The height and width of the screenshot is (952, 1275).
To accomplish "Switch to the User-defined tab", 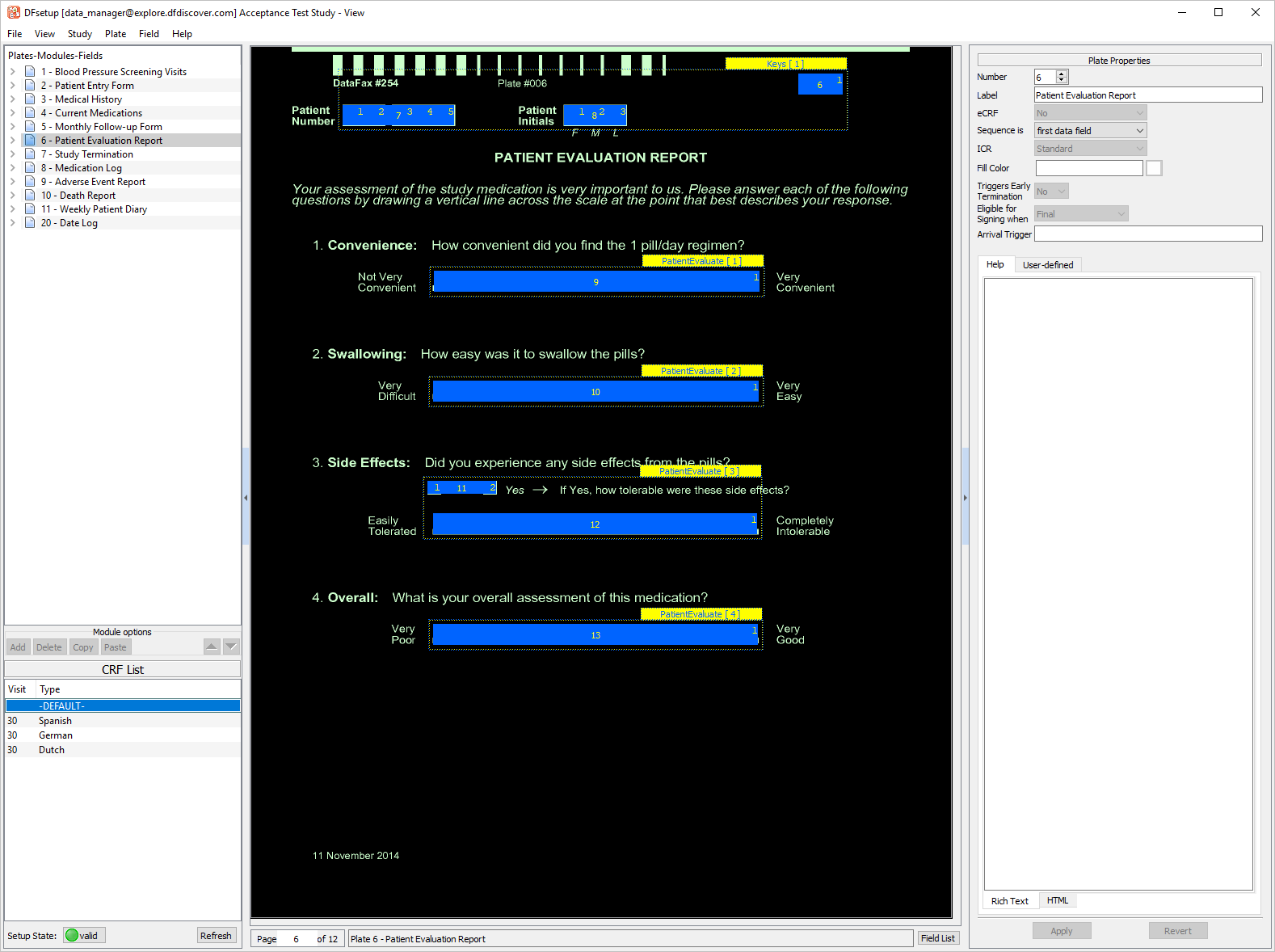I will coord(1047,265).
